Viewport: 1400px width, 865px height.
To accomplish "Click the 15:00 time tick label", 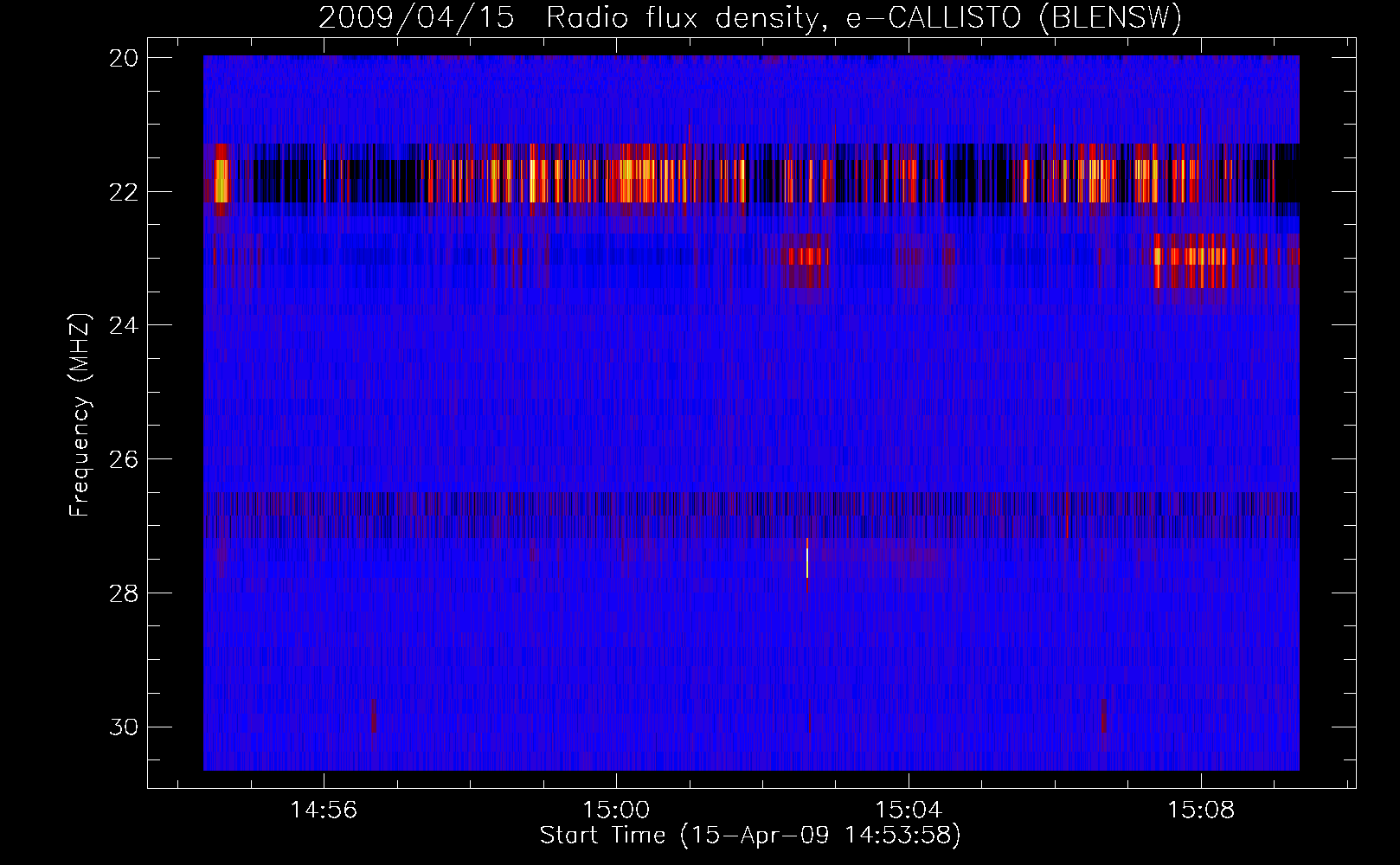I will tap(616, 811).
